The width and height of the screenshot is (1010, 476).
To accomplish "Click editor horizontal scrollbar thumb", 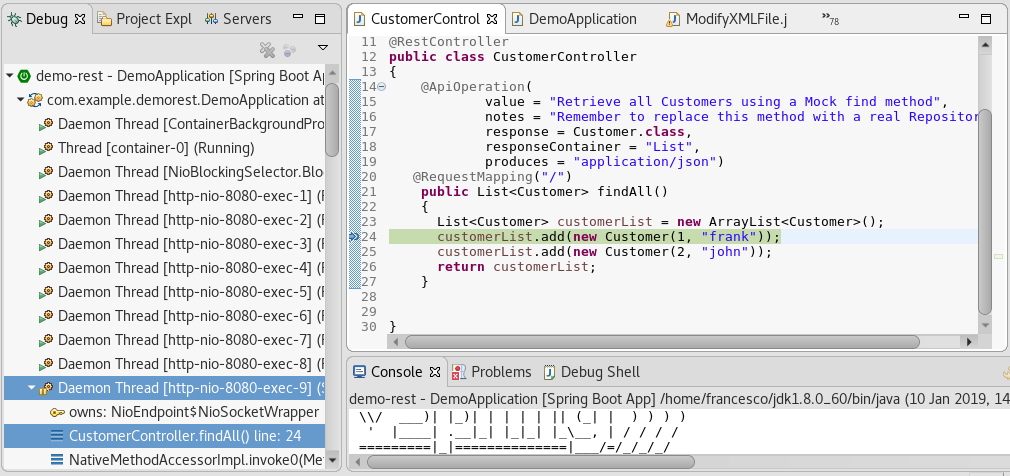I will click(x=662, y=341).
